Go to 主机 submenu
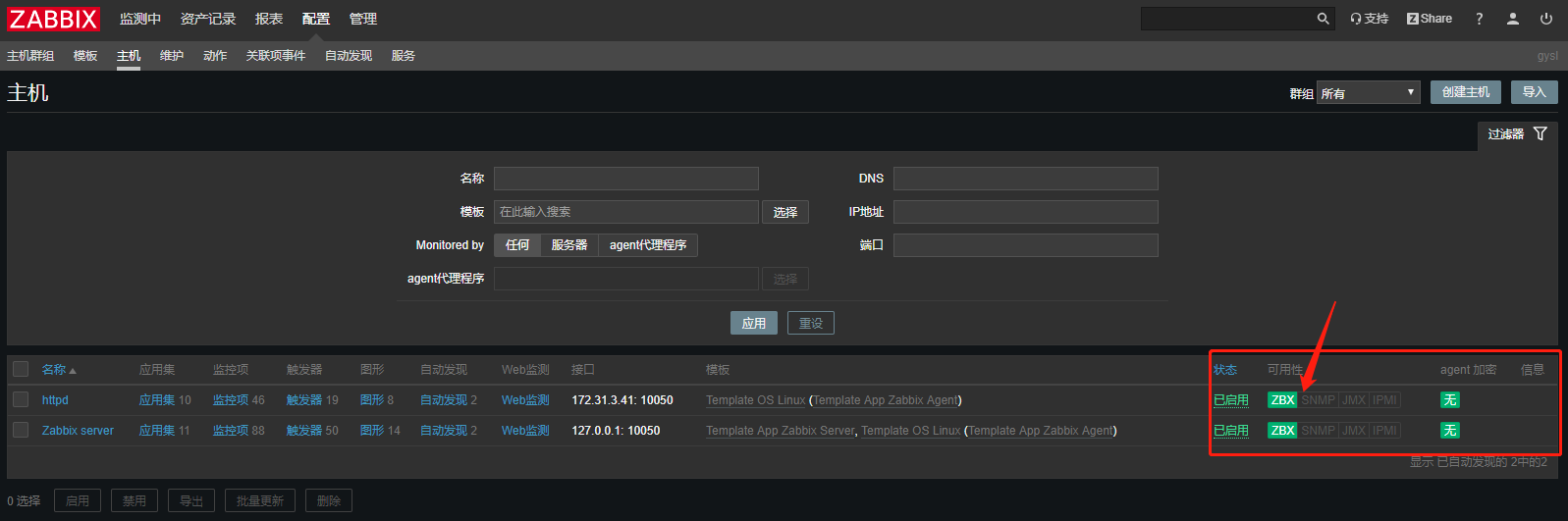This screenshot has width=1568, height=521. coord(129,56)
